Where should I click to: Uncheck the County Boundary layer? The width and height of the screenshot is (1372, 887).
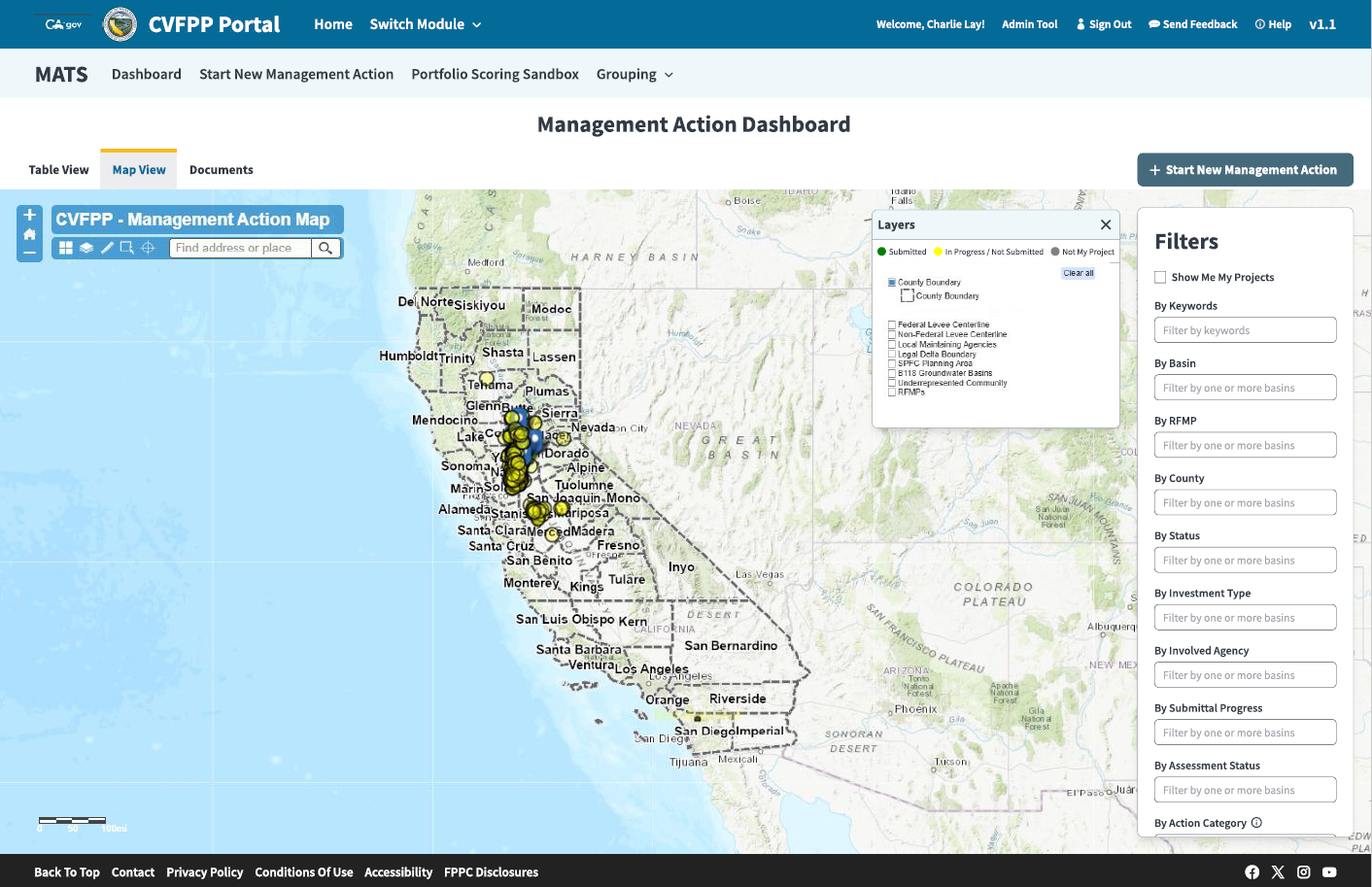[892, 283]
